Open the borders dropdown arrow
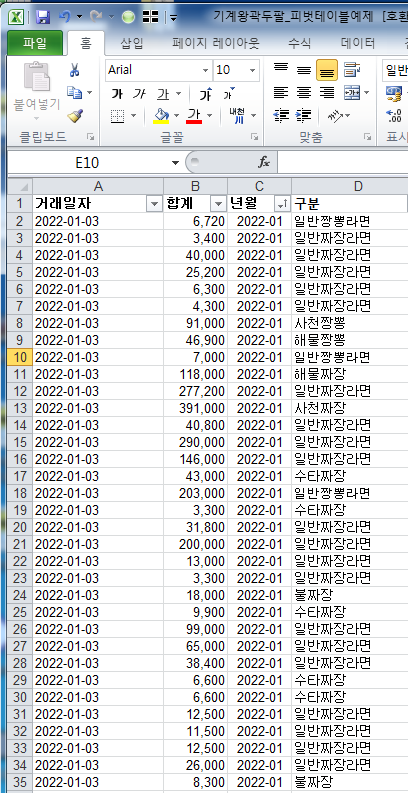408x793 pixels. point(133,116)
